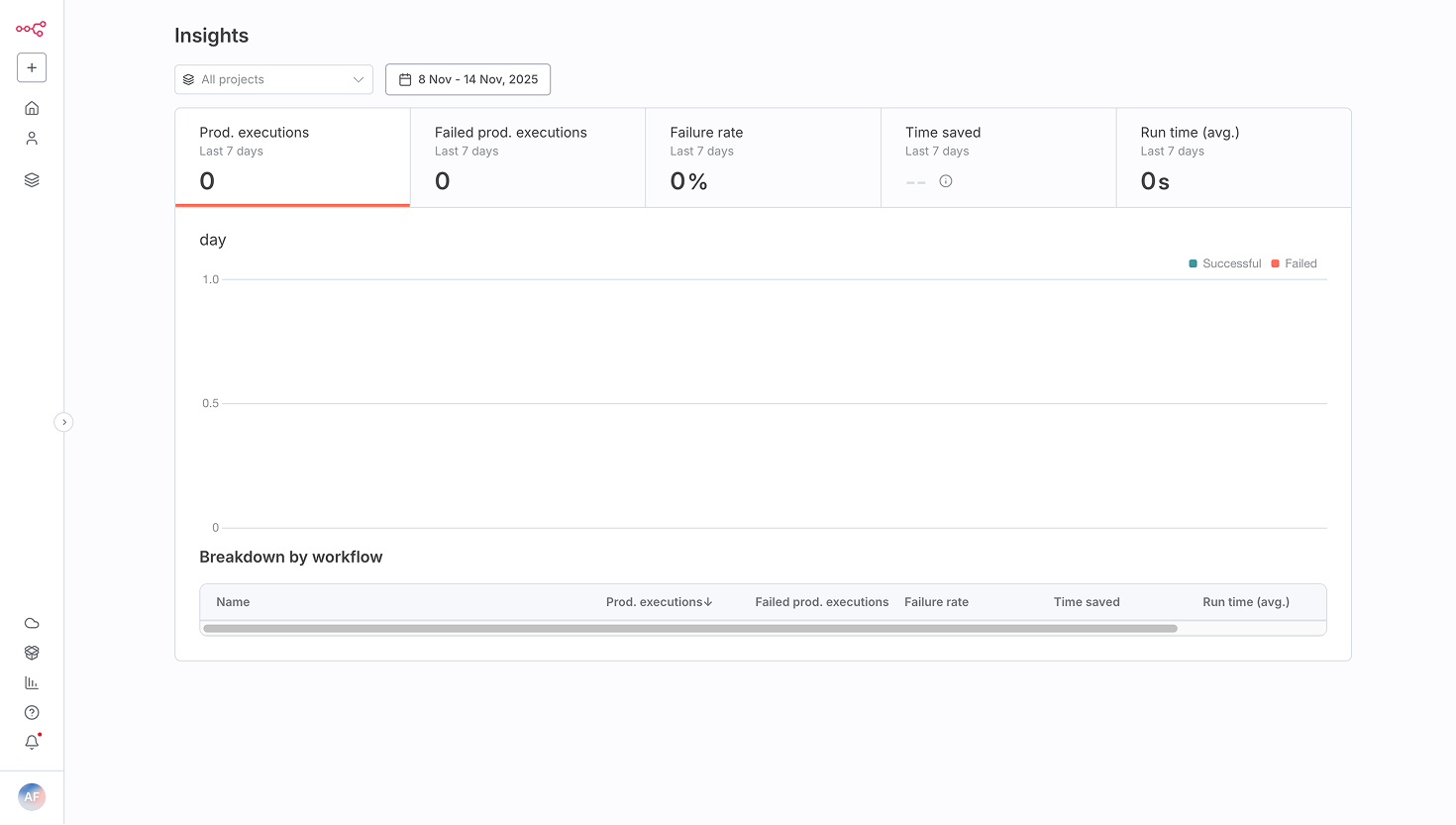Click the Name column header
Image resolution: width=1456 pixels, height=825 pixels.
[233, 602]
